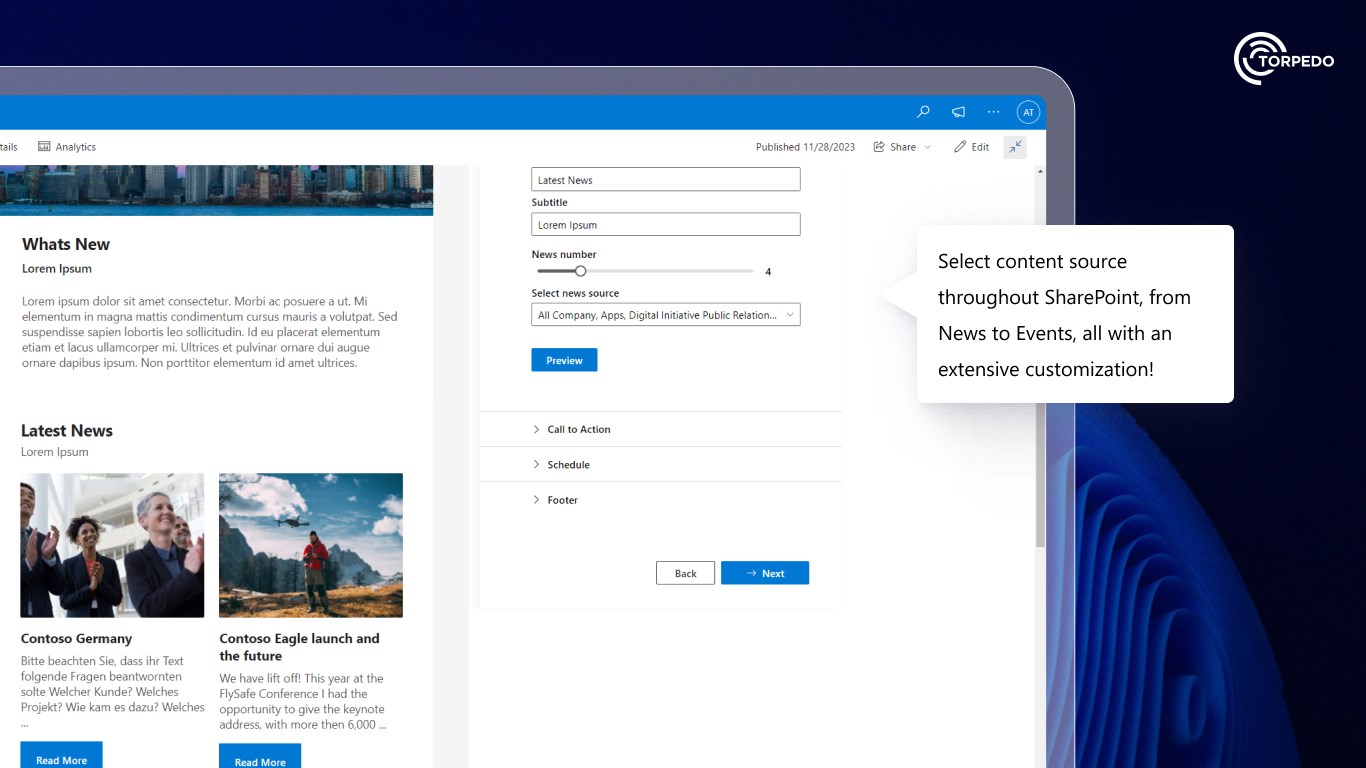
Task: Click the collapse arrows icon
Action: point(1015,147)
